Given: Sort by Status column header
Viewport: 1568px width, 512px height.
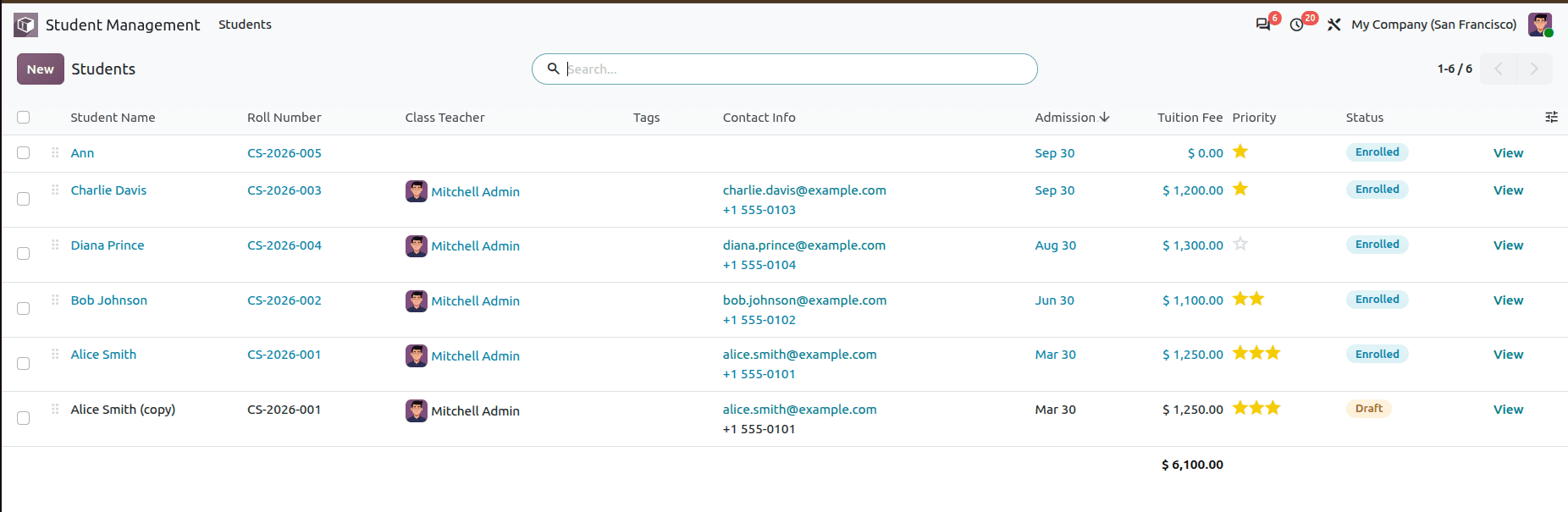Looking at the screenshot, I should [x=1365, y=118].
